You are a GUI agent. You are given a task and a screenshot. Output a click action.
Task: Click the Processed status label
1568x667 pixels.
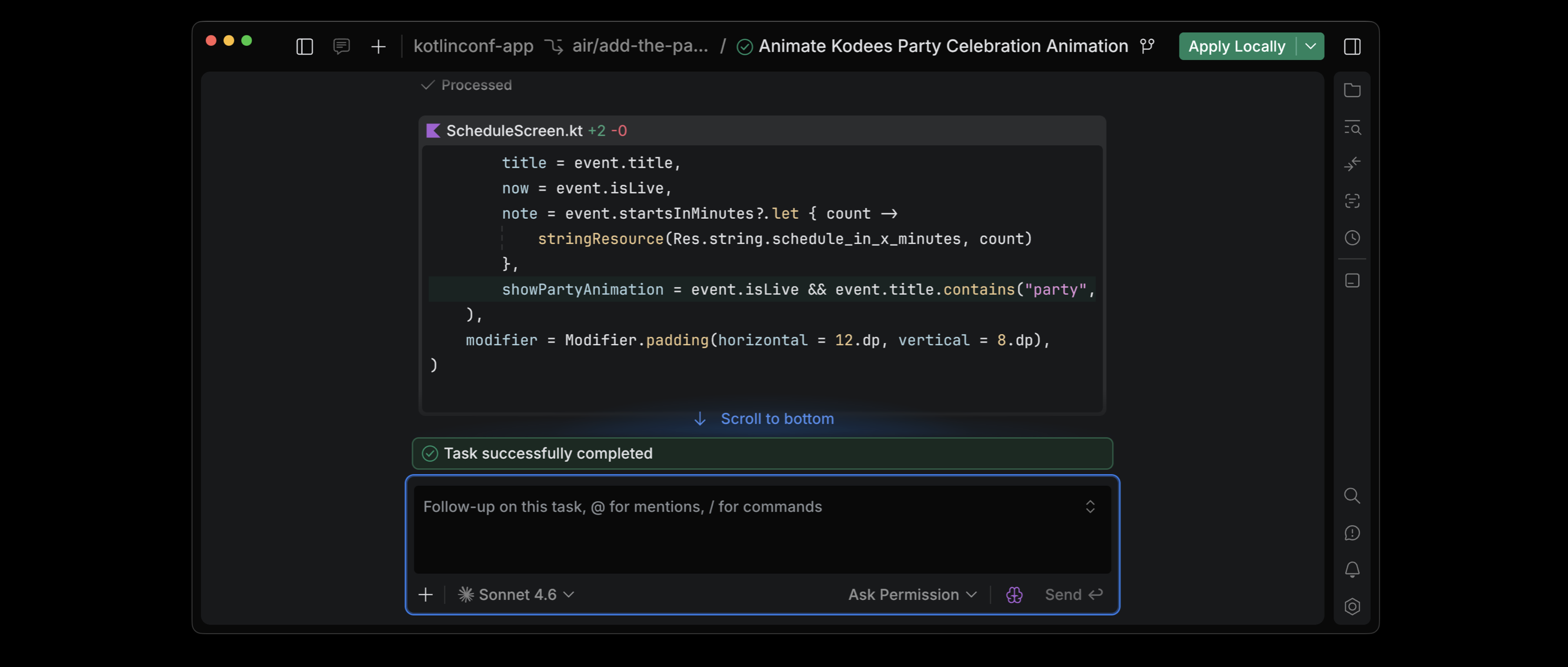pyautogui.click(x=476, y=85)
